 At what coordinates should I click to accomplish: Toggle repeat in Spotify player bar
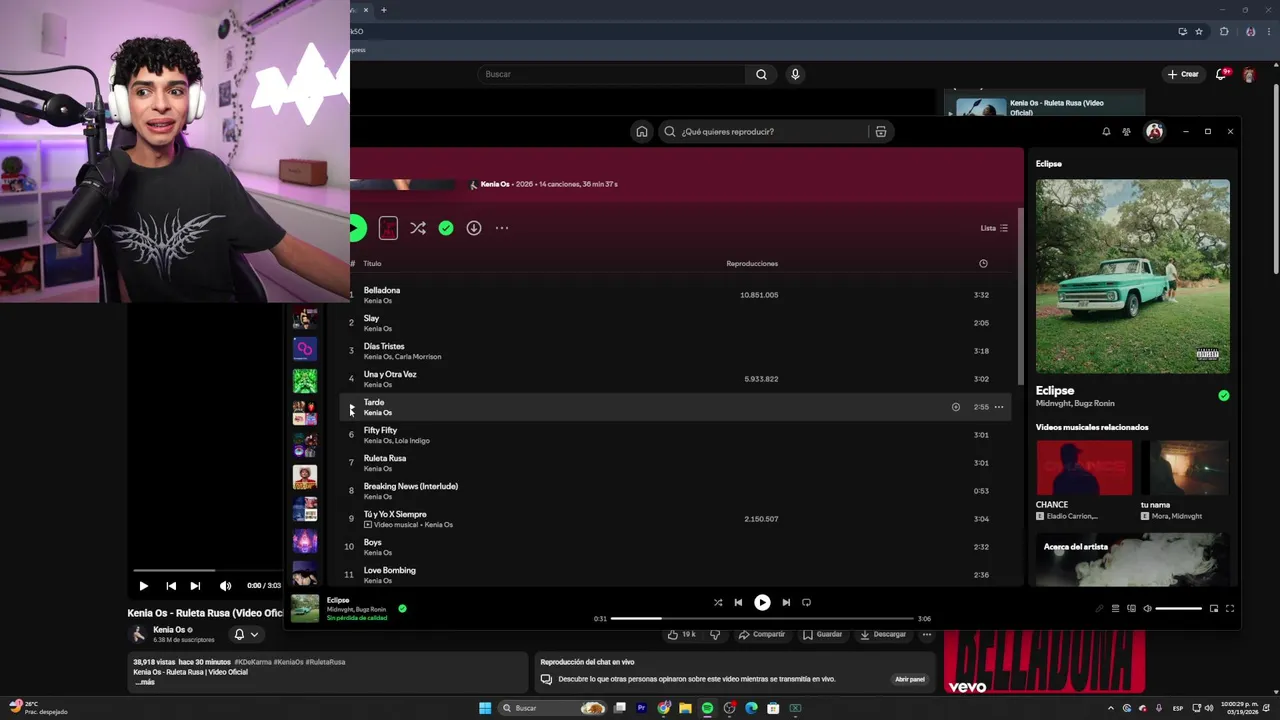[x=806, y=602]
